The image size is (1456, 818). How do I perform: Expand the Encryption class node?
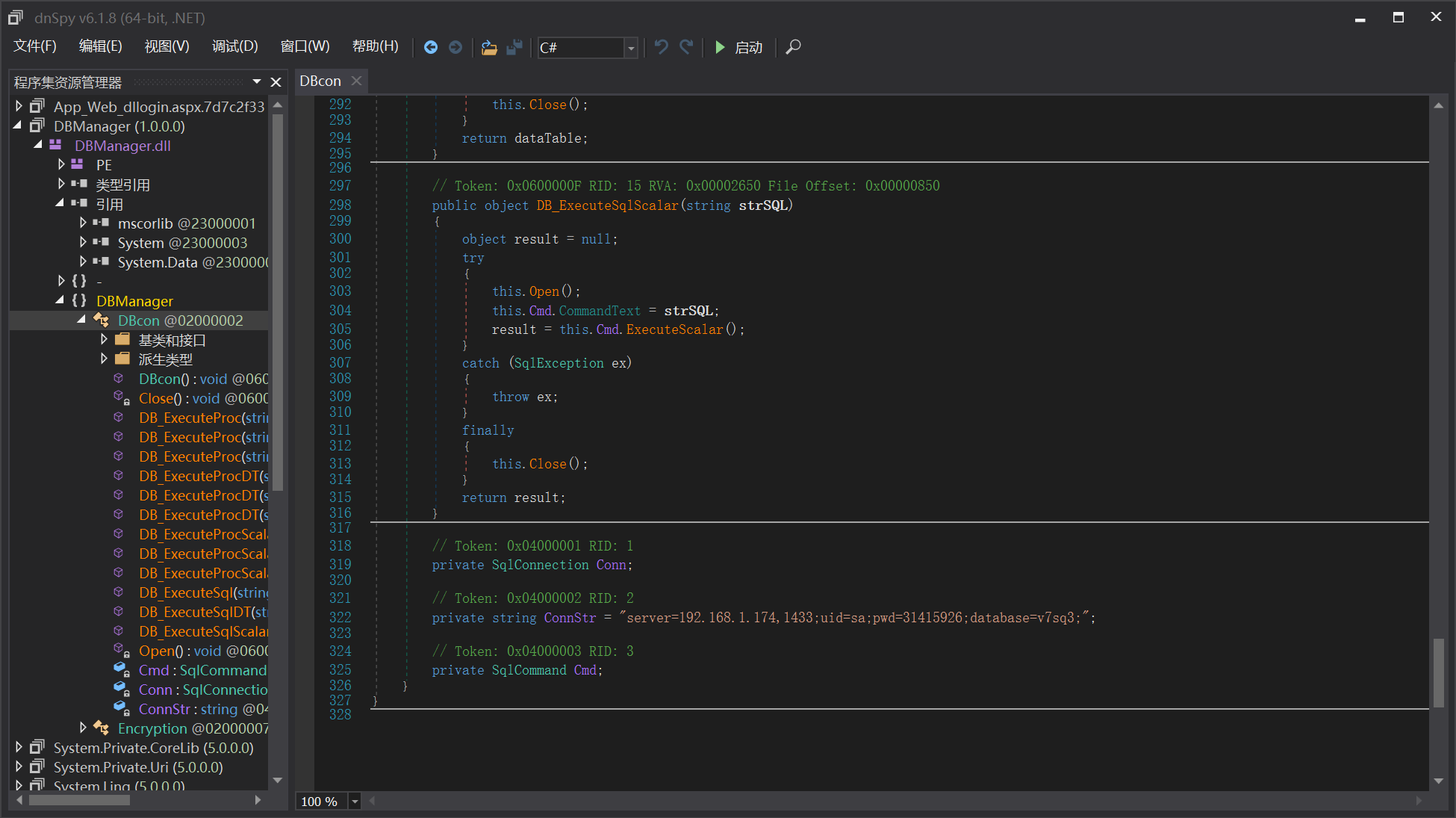[x=83, y=728]
